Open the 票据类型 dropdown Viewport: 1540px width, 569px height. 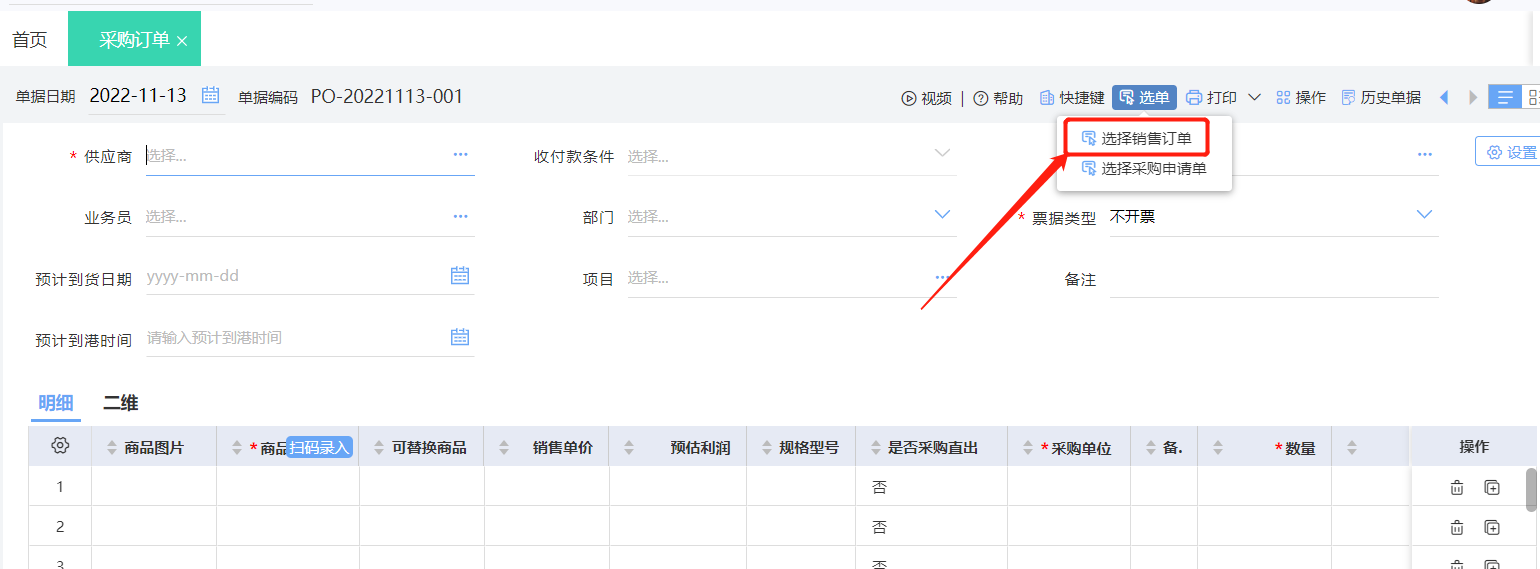(1424, 215)
